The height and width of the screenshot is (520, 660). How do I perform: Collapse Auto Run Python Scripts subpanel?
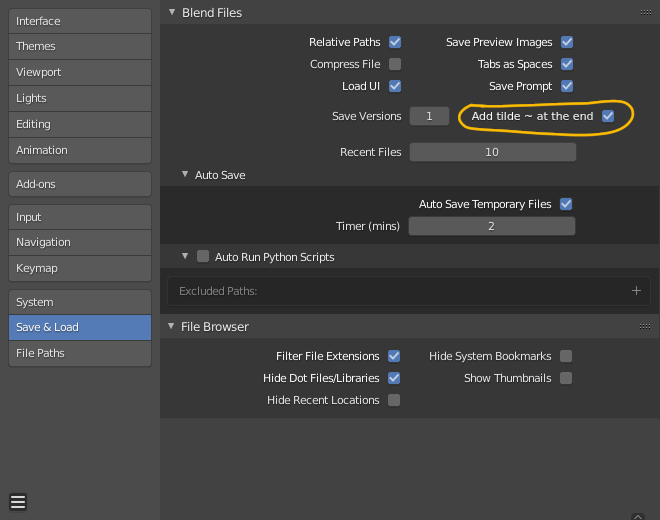[185, 256]
